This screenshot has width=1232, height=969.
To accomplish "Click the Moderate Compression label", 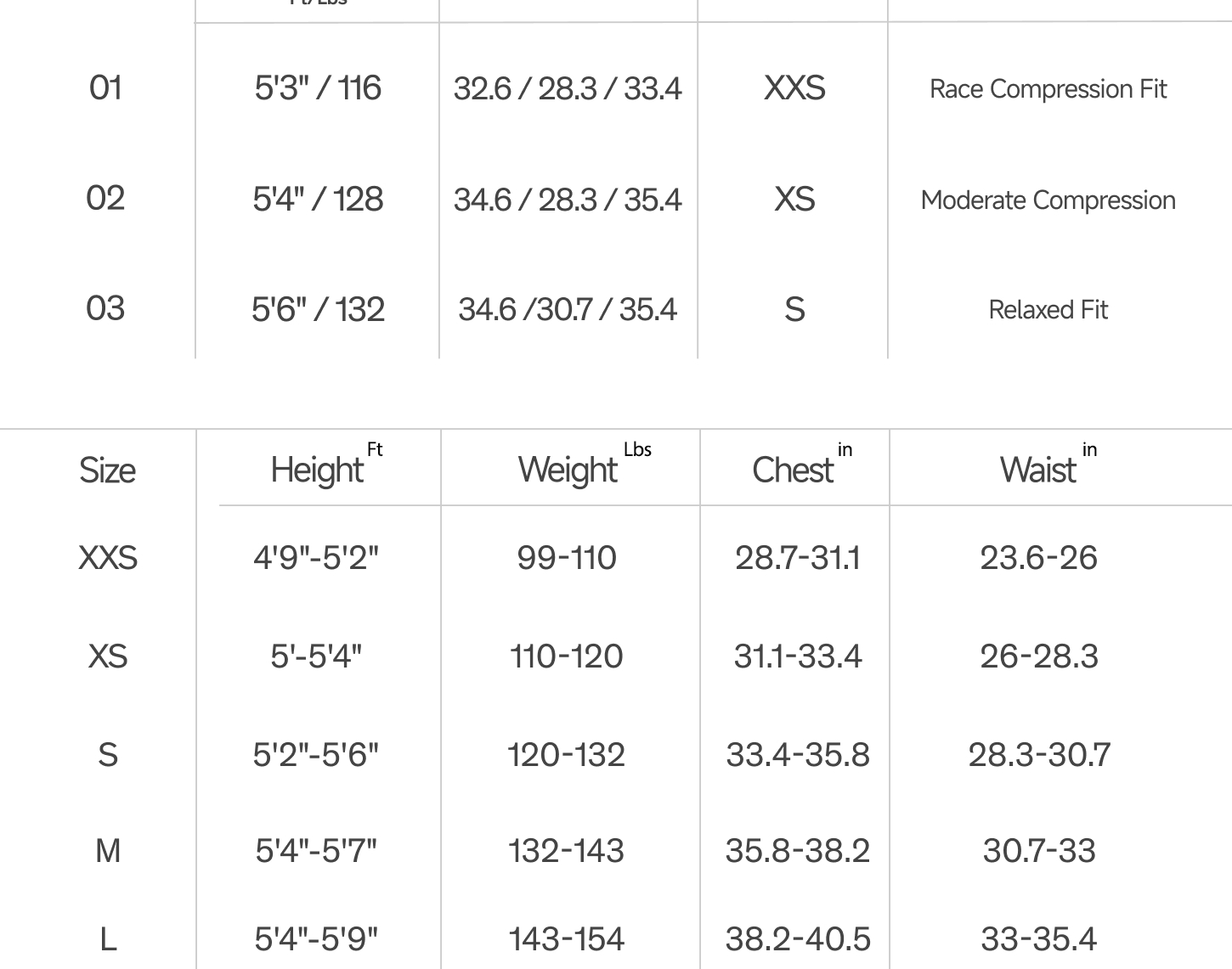I will coord(1048,200).
